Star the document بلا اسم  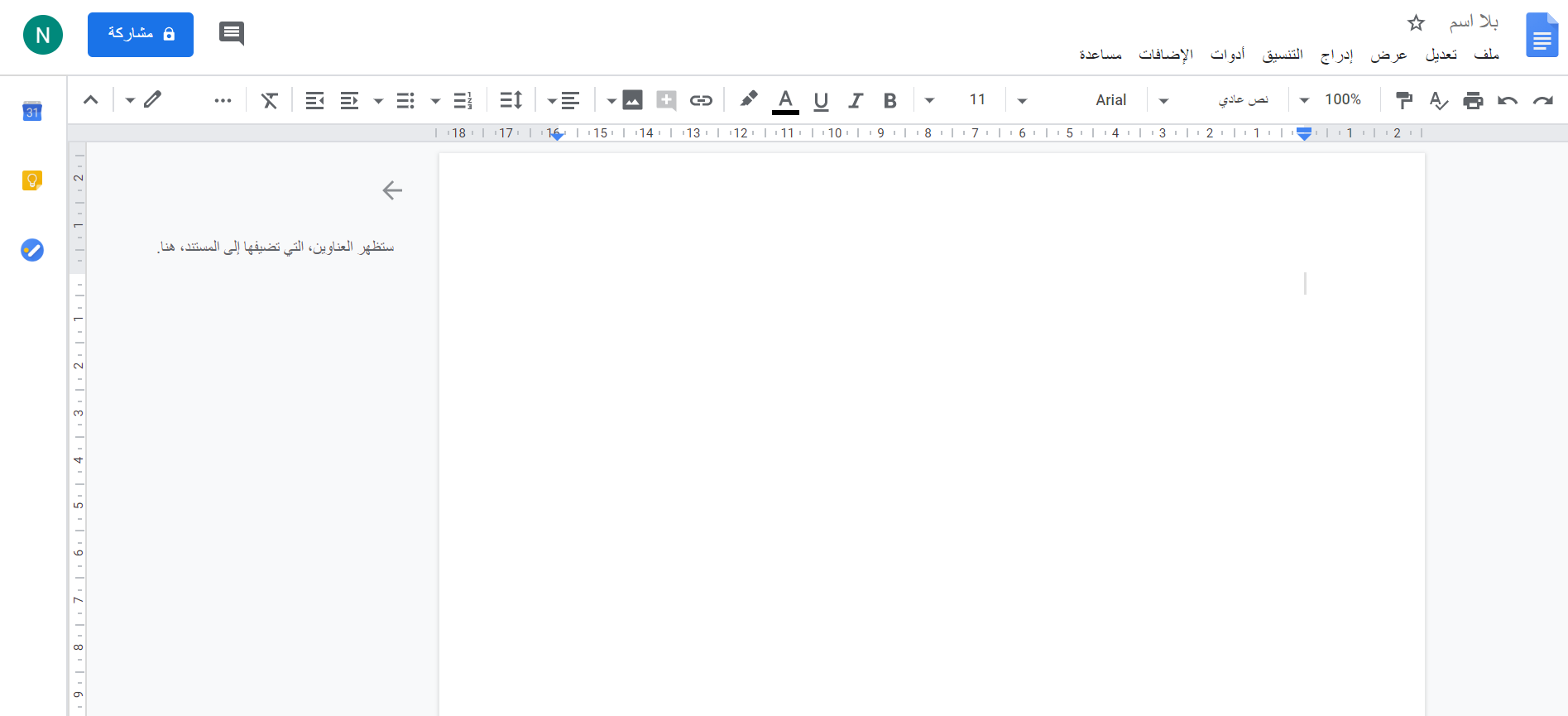coord(1416,22)
